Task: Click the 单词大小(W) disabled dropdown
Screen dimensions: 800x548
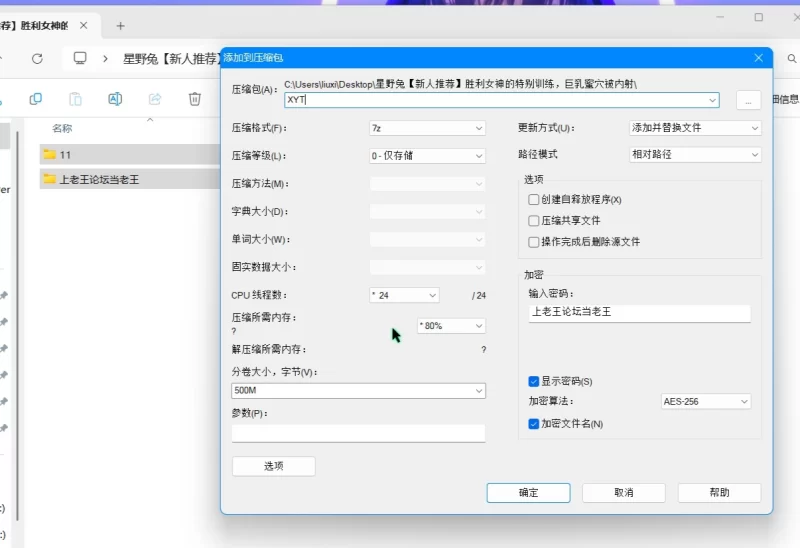Action: point(427,239)
